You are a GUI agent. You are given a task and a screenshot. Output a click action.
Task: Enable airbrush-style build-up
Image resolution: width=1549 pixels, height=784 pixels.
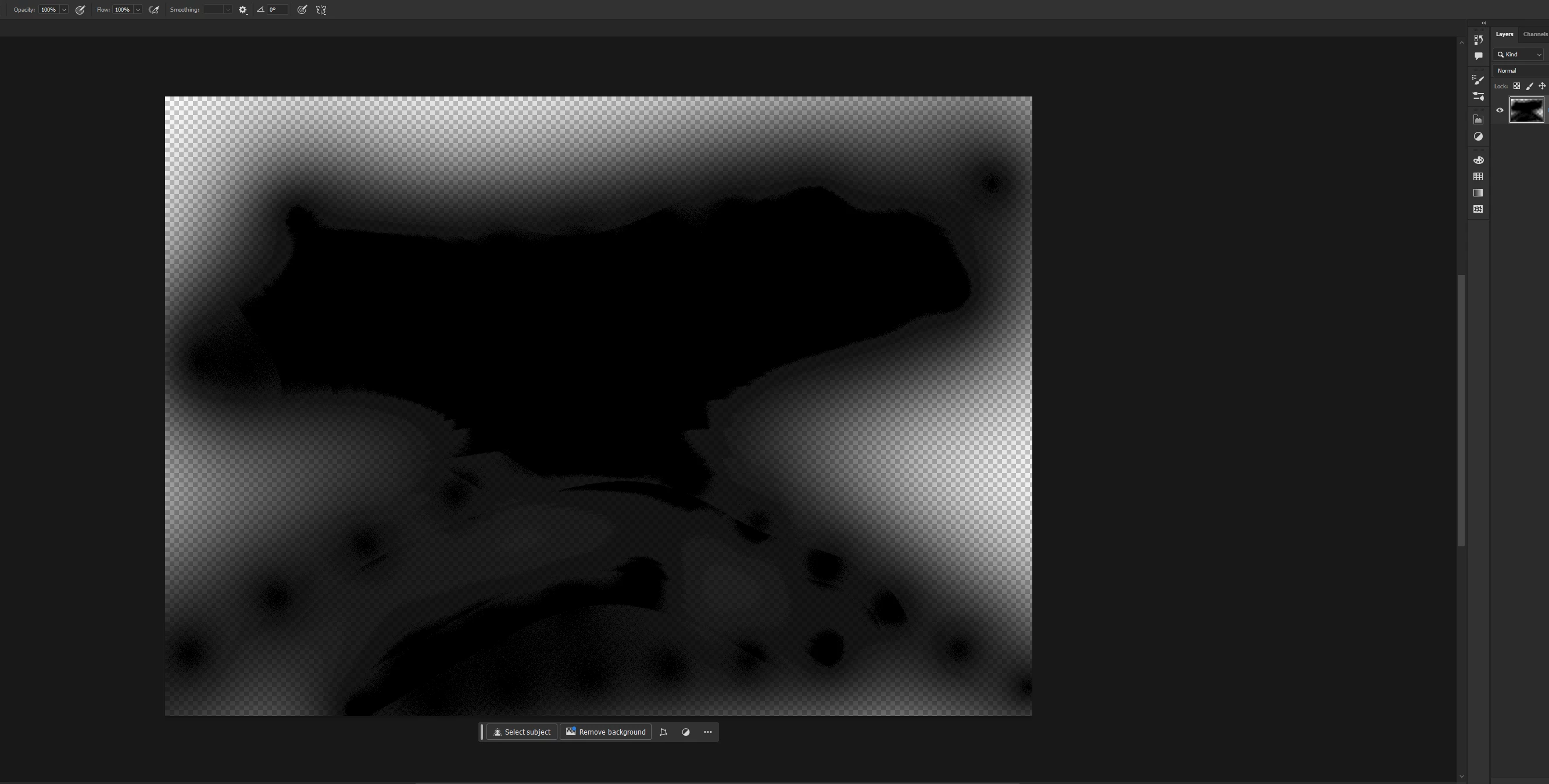coord(154,10)
